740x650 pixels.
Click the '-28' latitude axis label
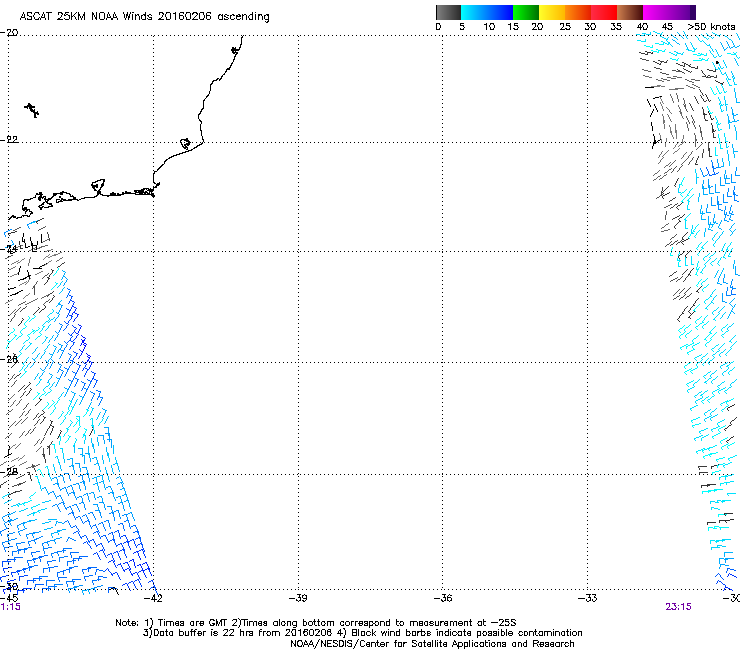9,472
